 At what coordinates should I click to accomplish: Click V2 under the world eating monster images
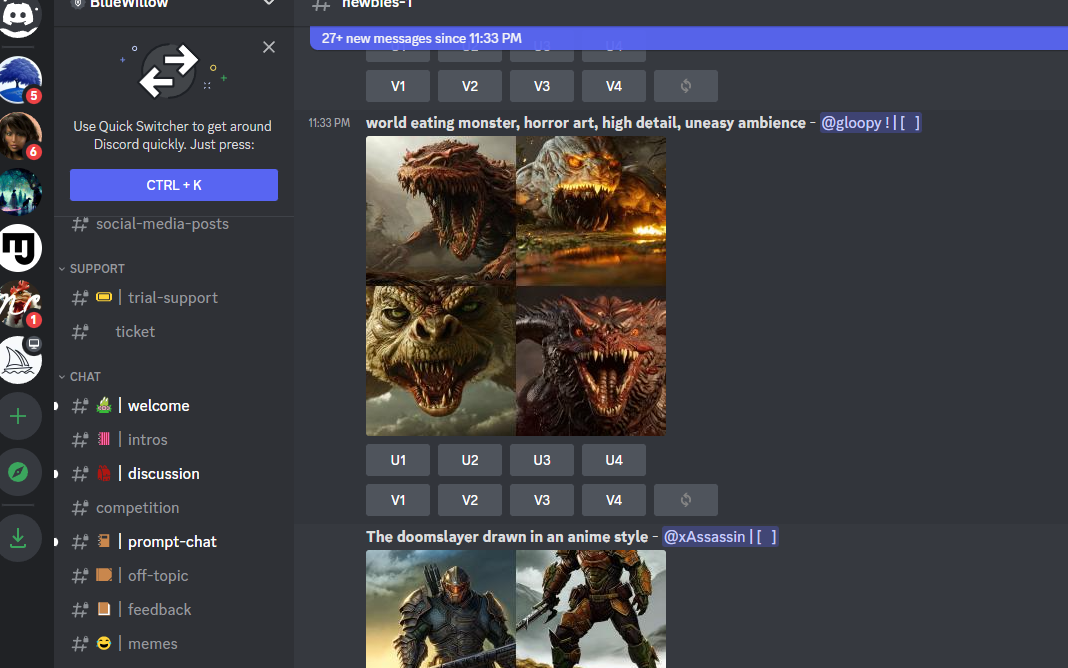[470, 500]
